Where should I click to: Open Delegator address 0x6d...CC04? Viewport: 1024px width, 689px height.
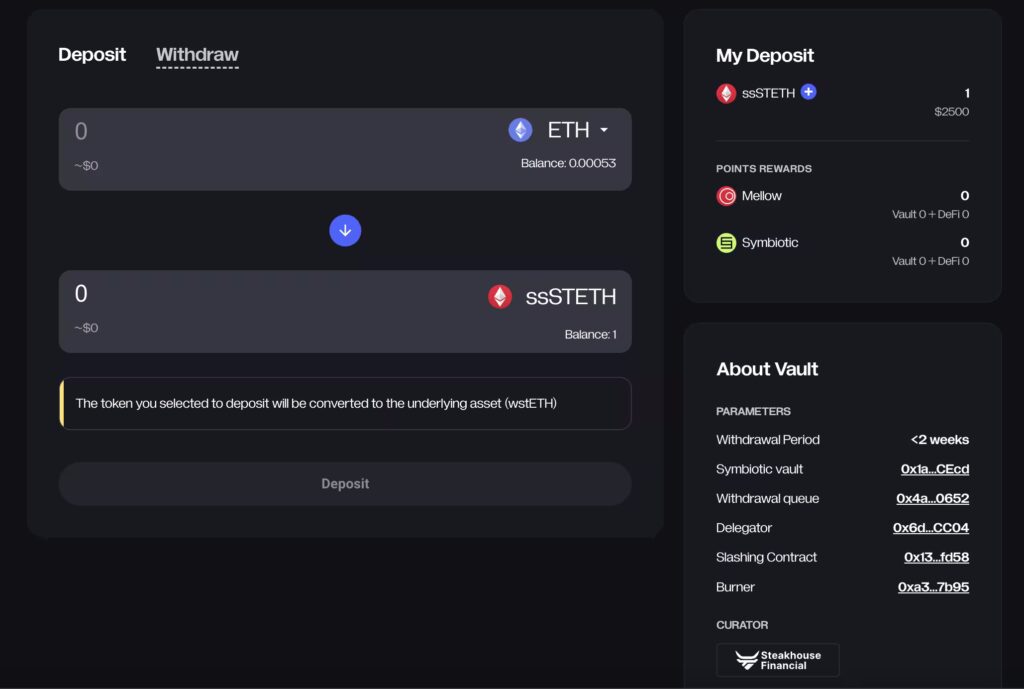pos(930,528)
